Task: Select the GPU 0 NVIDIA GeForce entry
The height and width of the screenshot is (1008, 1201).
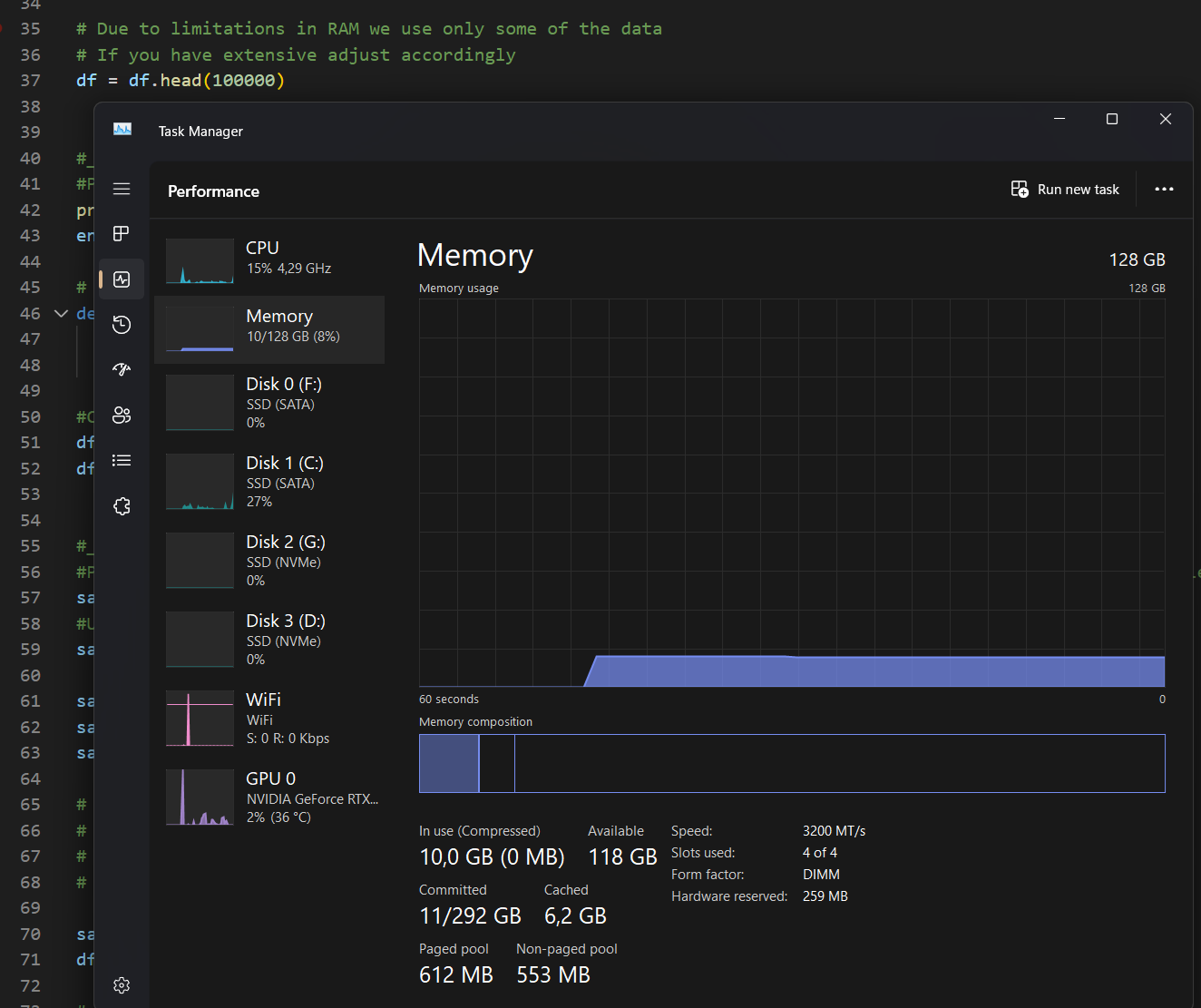Action: coord(269,798)
